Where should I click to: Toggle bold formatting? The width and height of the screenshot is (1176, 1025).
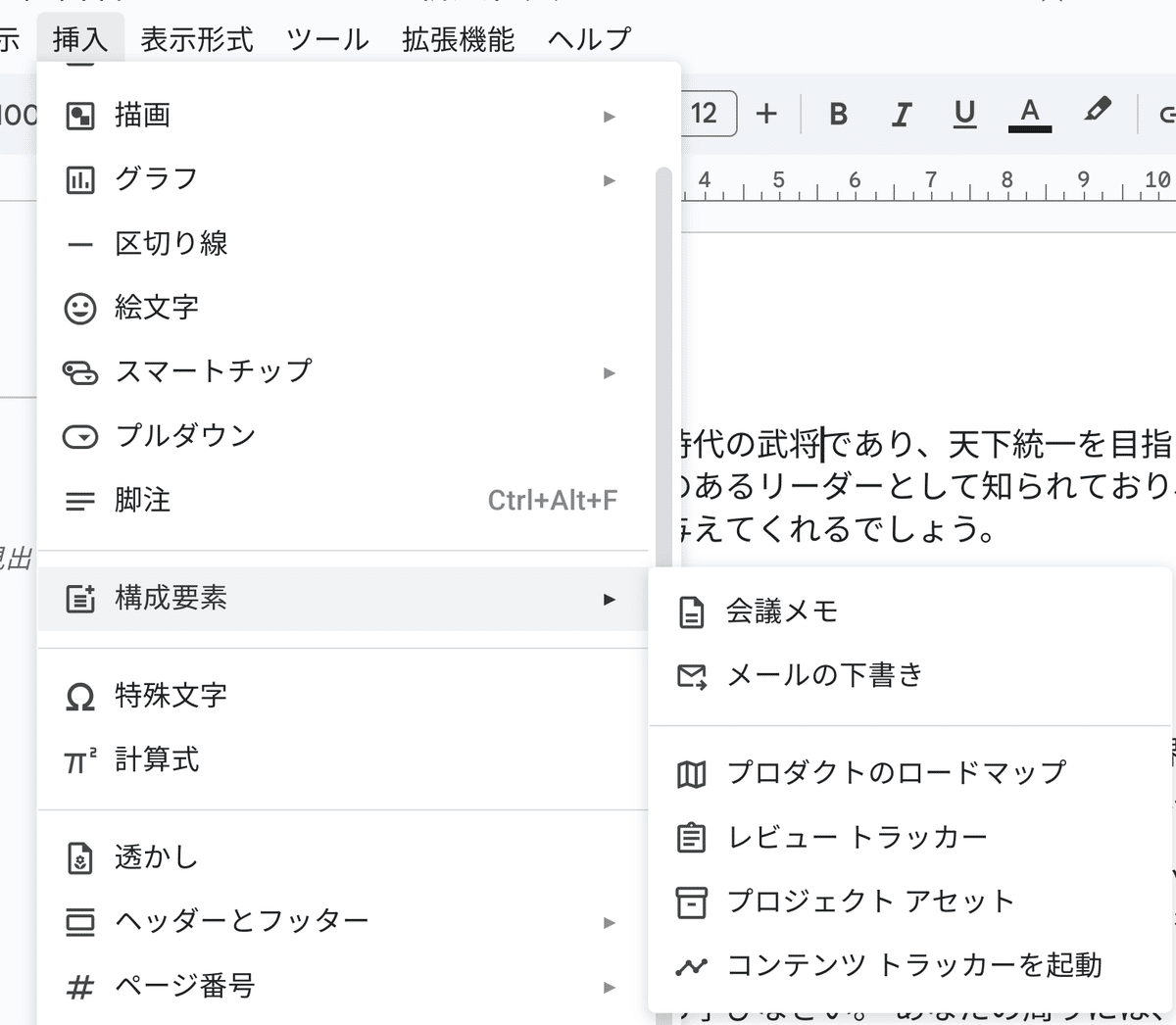click(x=838, y=114)
